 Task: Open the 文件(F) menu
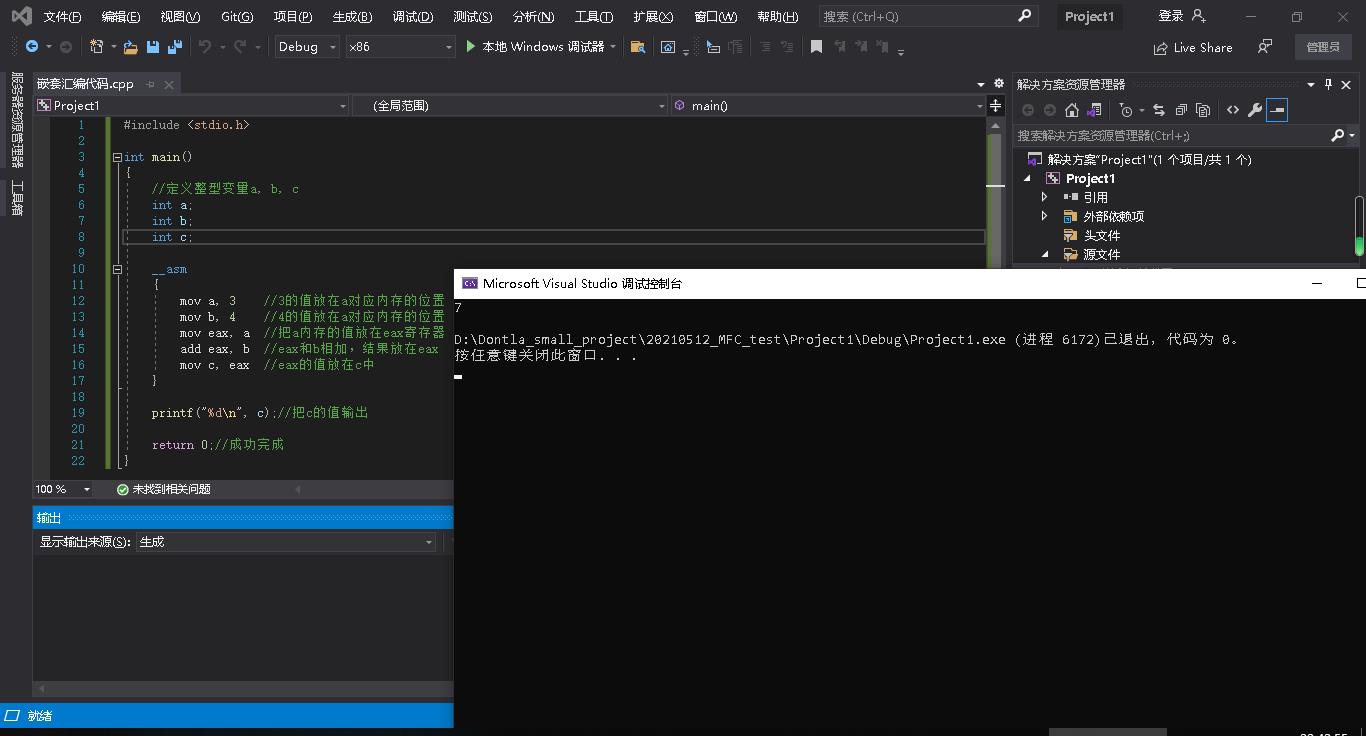[63, 16]
